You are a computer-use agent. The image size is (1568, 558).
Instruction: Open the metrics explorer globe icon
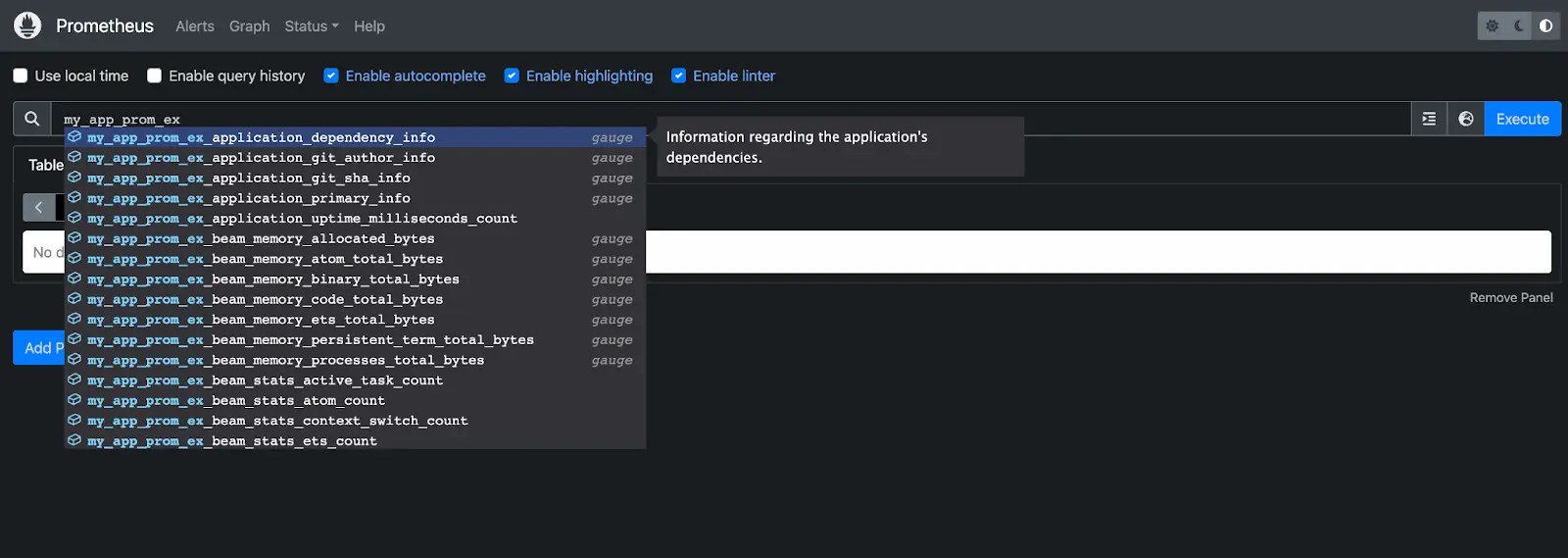pos(1466,119)
